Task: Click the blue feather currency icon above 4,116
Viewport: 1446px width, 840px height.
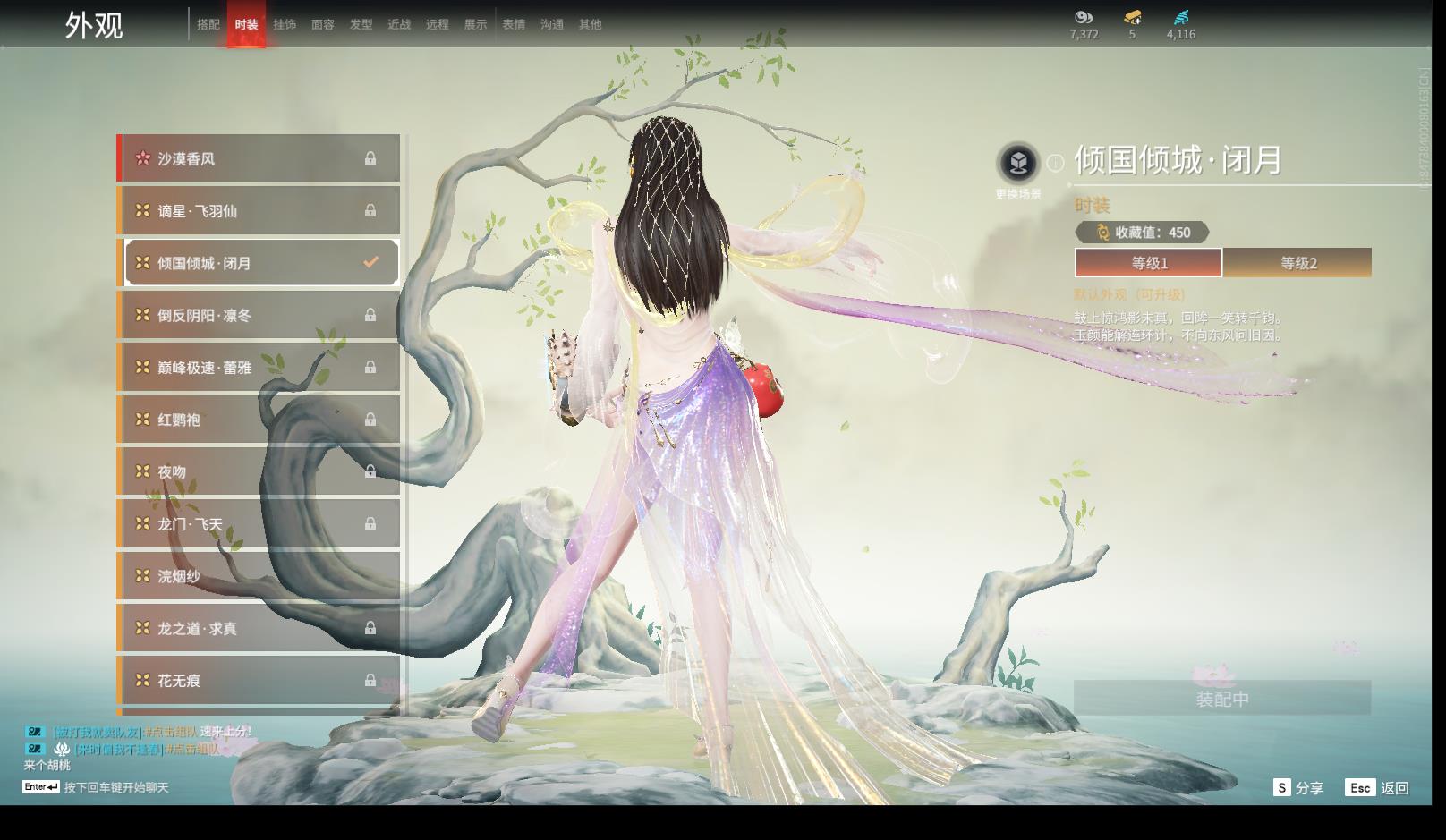Action: pos(1181,17)
